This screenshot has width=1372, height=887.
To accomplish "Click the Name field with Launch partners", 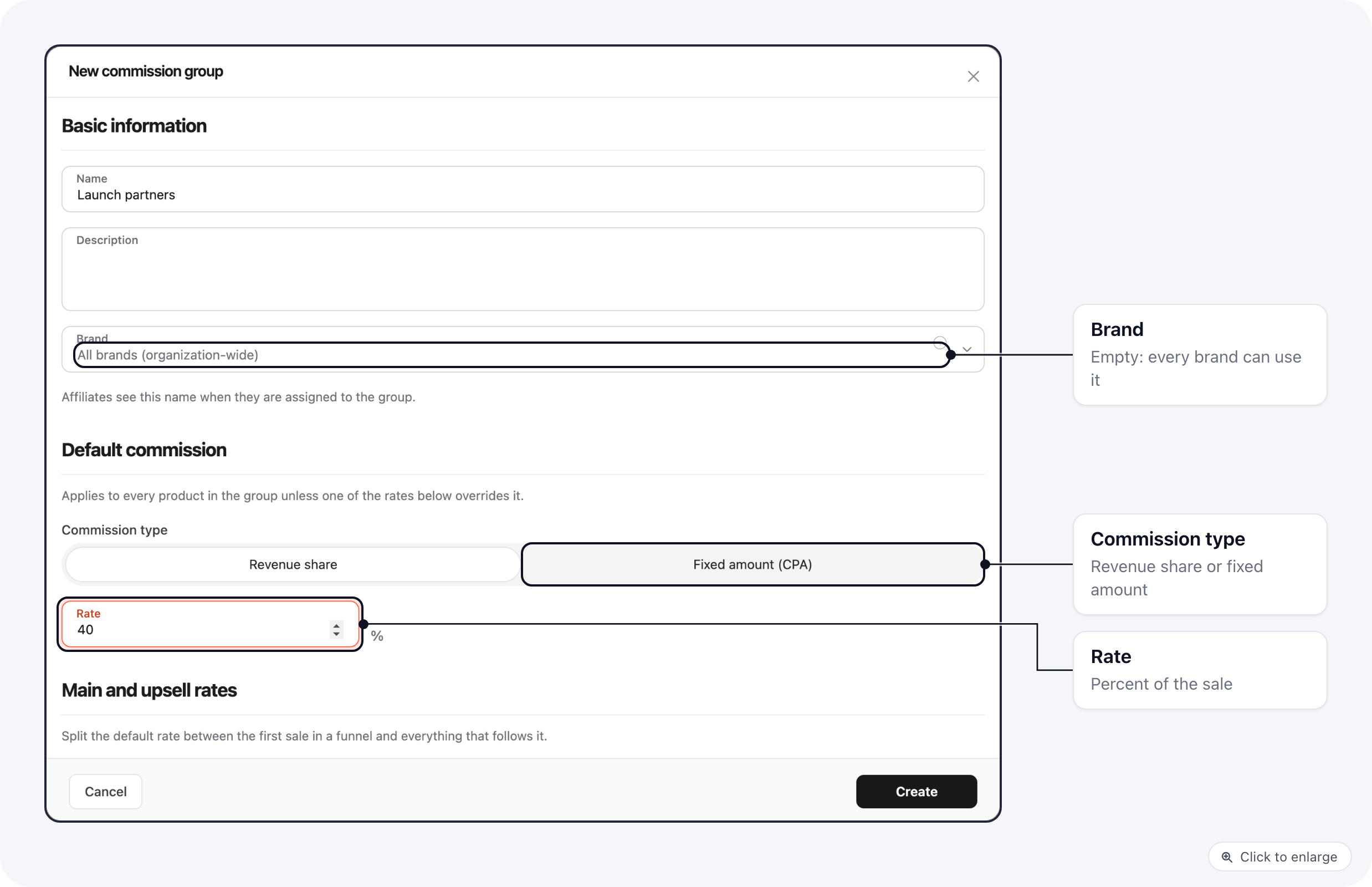I will 523,189.
